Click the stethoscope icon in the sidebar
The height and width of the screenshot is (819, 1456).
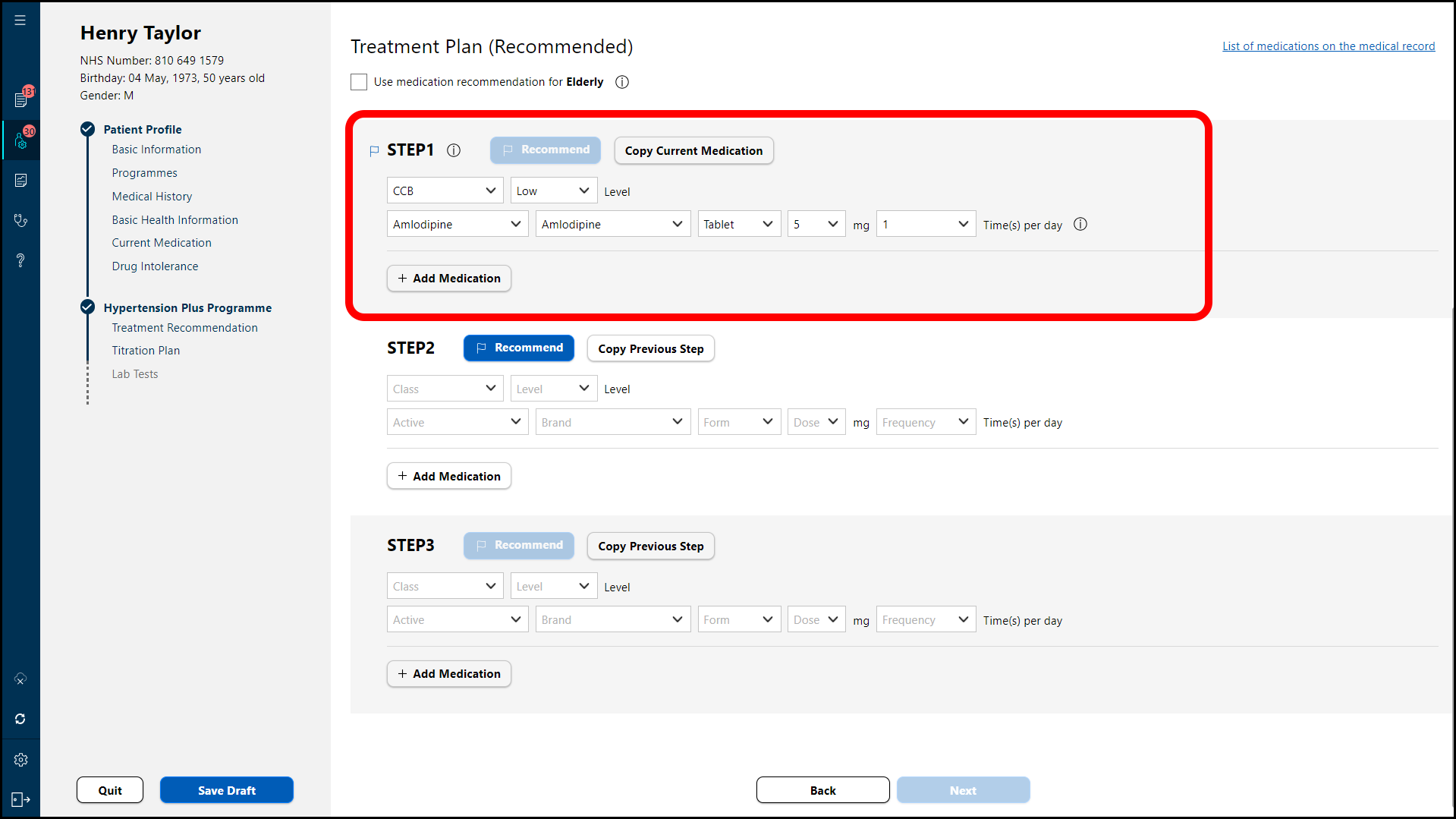[20, 220]
